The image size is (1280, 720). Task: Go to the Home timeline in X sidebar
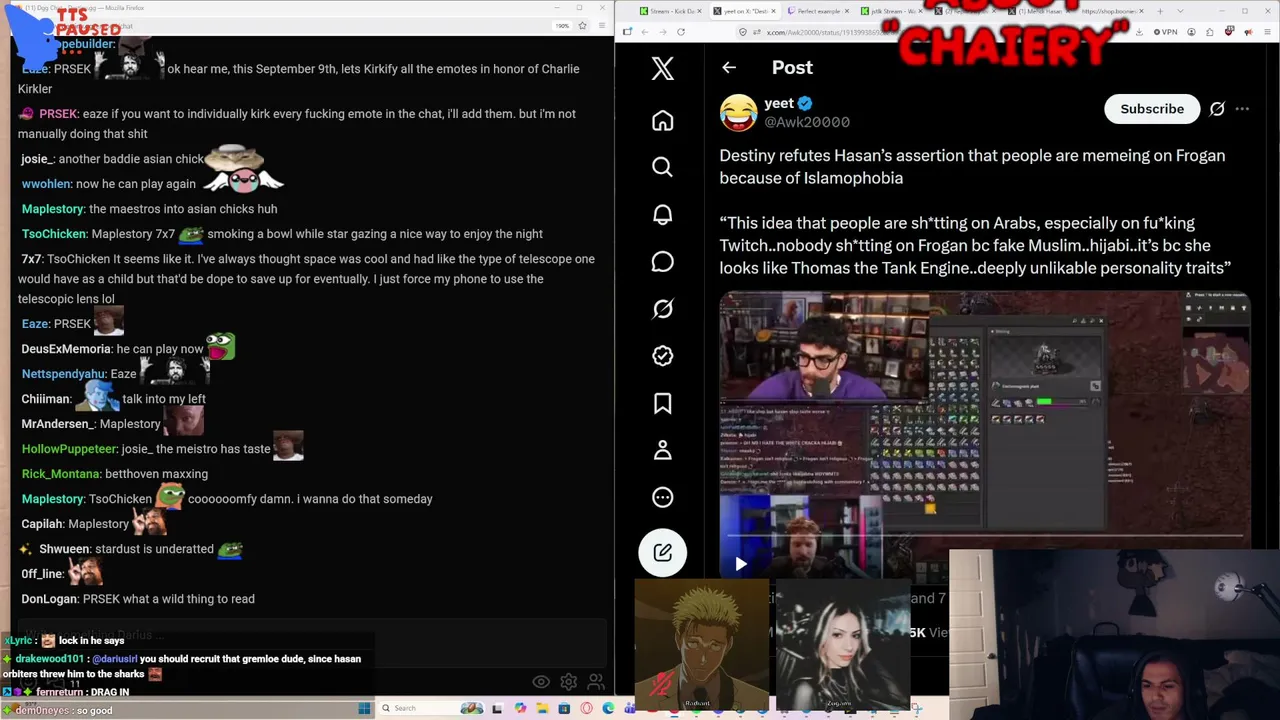click(662, 121)
